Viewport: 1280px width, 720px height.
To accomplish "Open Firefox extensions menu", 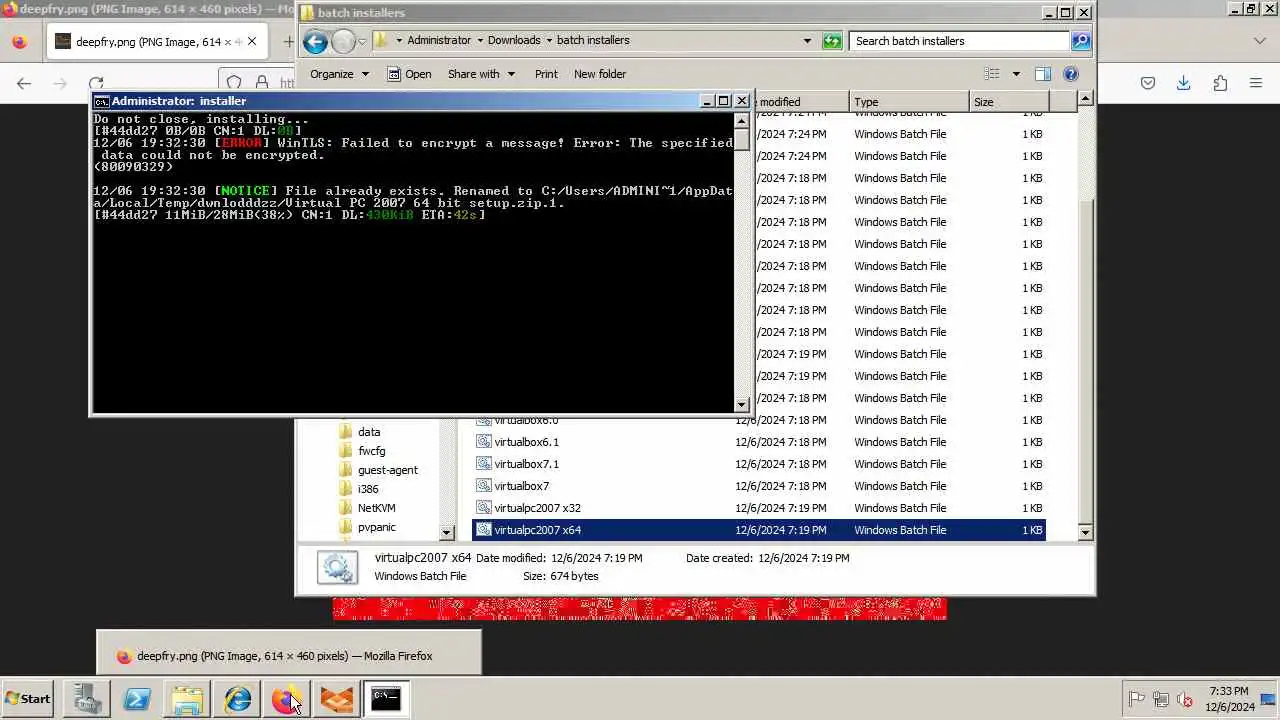I will pyautogui.click(x=1220, y=84).
